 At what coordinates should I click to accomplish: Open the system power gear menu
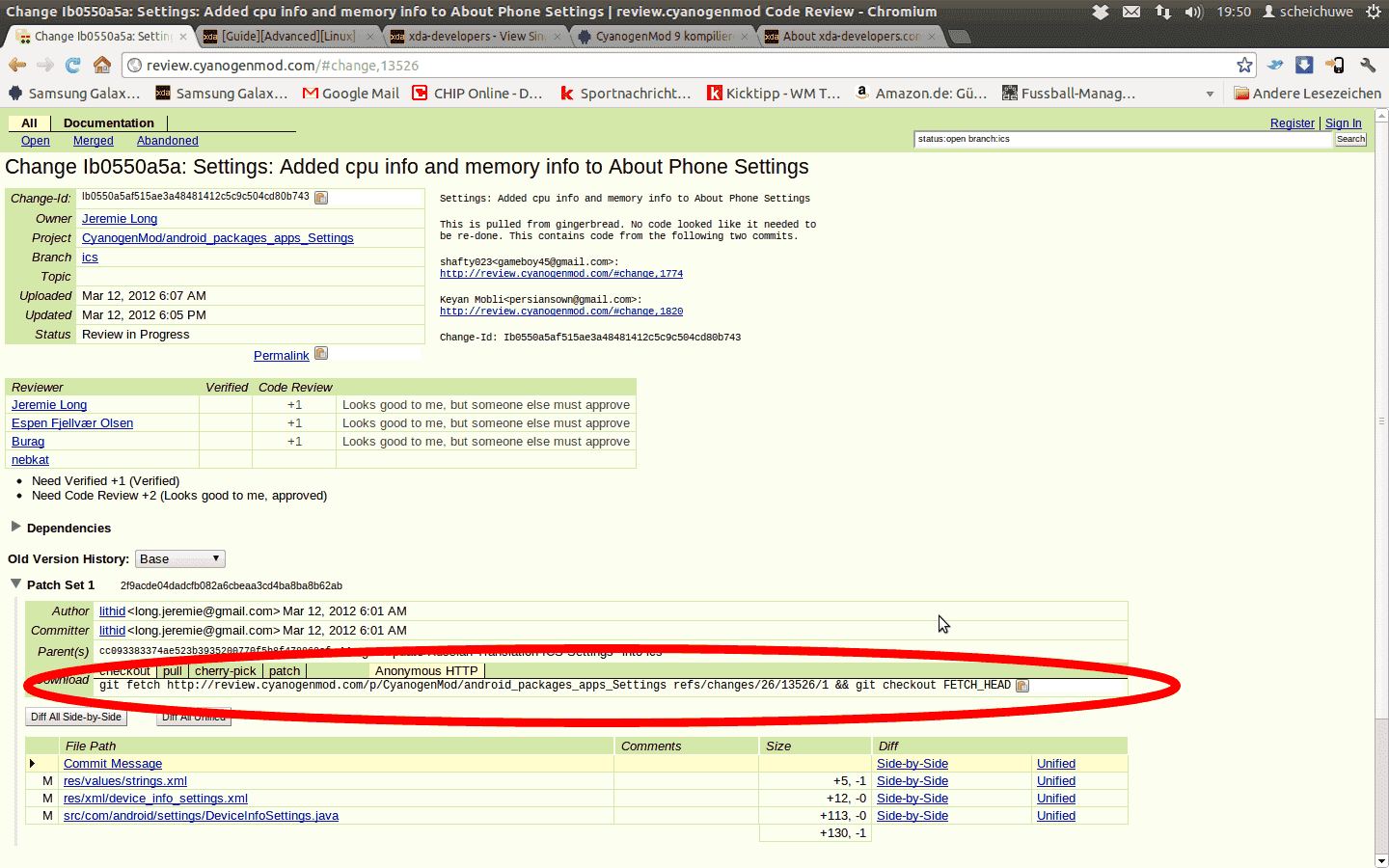click(x=1374, y=12)
